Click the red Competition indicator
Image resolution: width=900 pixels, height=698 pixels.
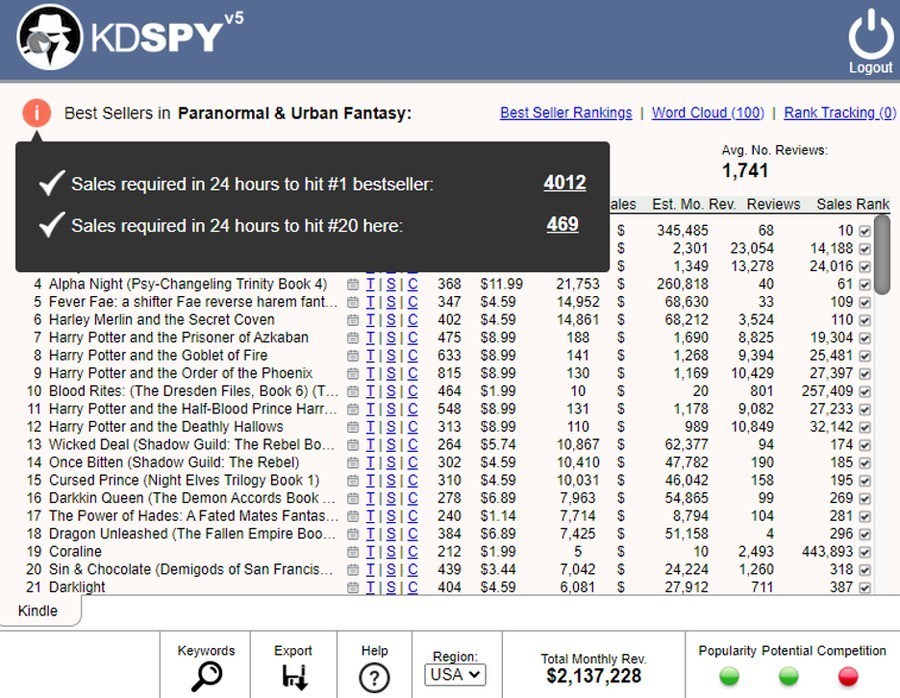click(x=847, y=675)
